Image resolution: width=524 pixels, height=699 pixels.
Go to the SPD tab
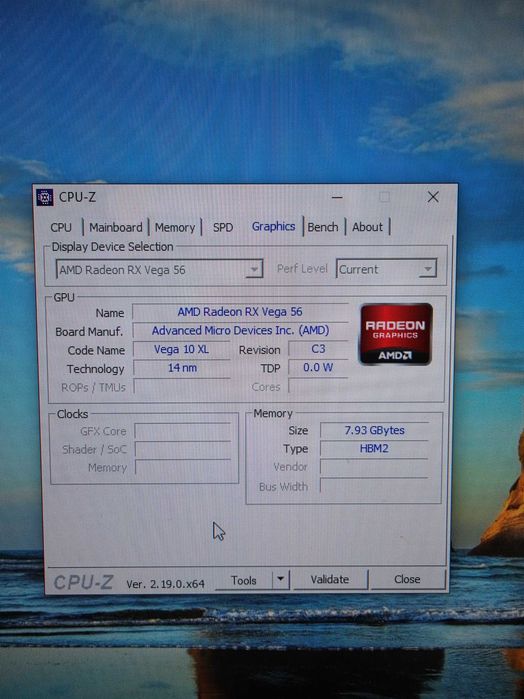[x=223, y=227]
